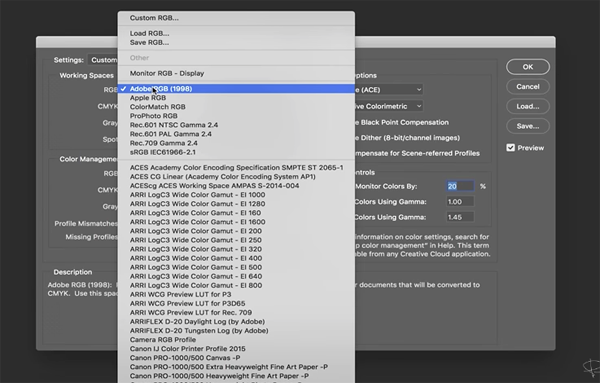
Task: Choose Apple RGB profile
Action: point(236,98)
